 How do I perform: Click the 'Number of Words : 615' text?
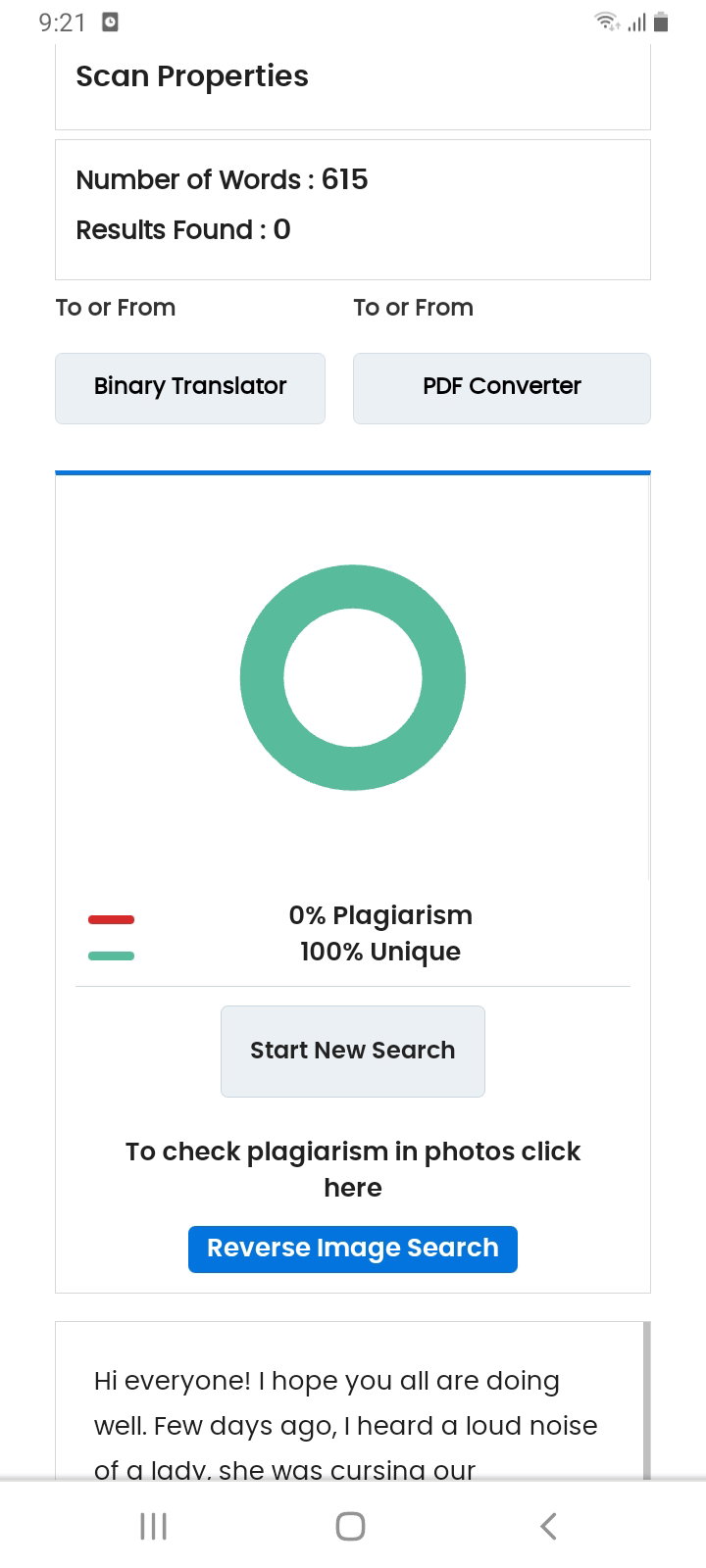tap(222, 179)
